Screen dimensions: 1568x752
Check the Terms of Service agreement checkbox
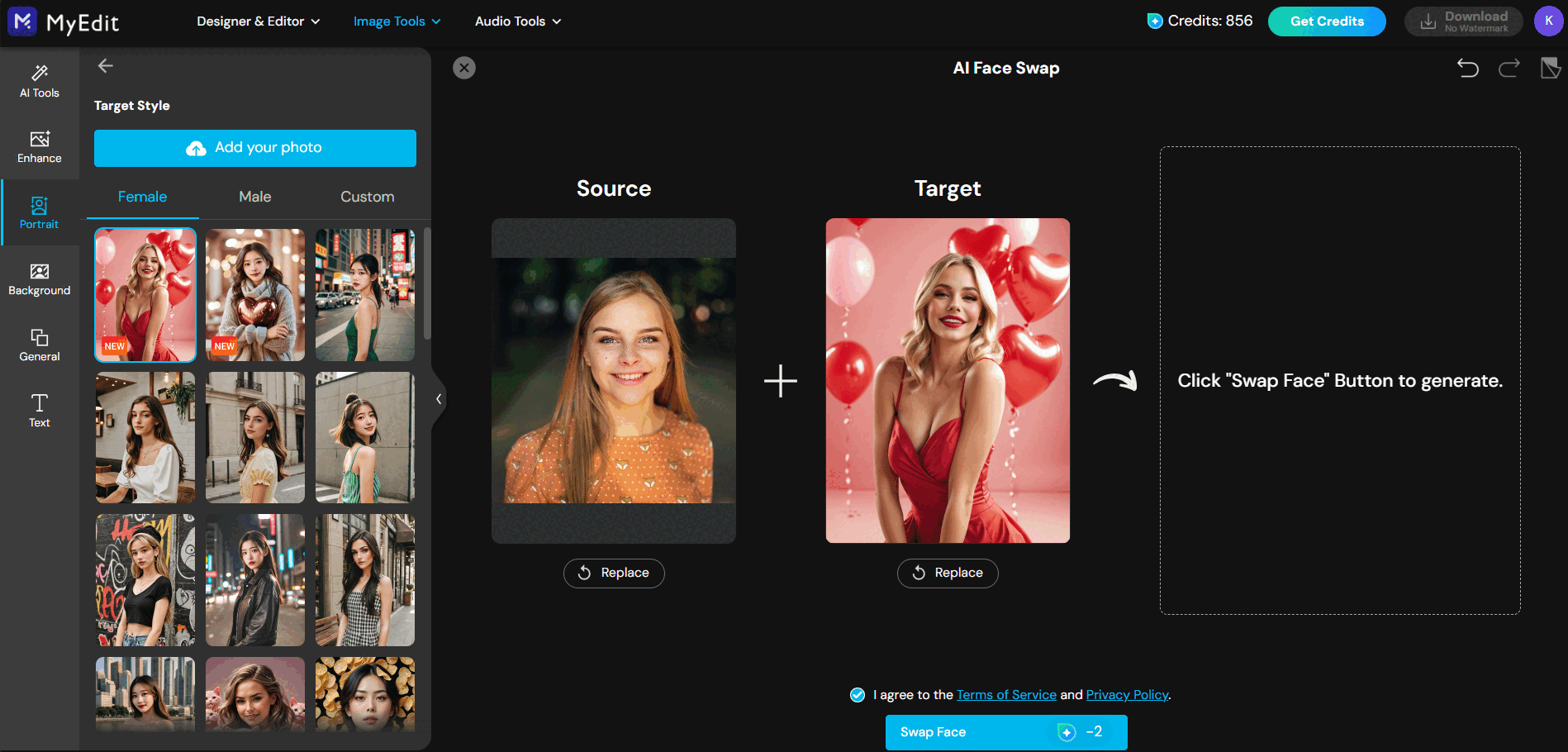pyautogui.click(x=858, y=694)
